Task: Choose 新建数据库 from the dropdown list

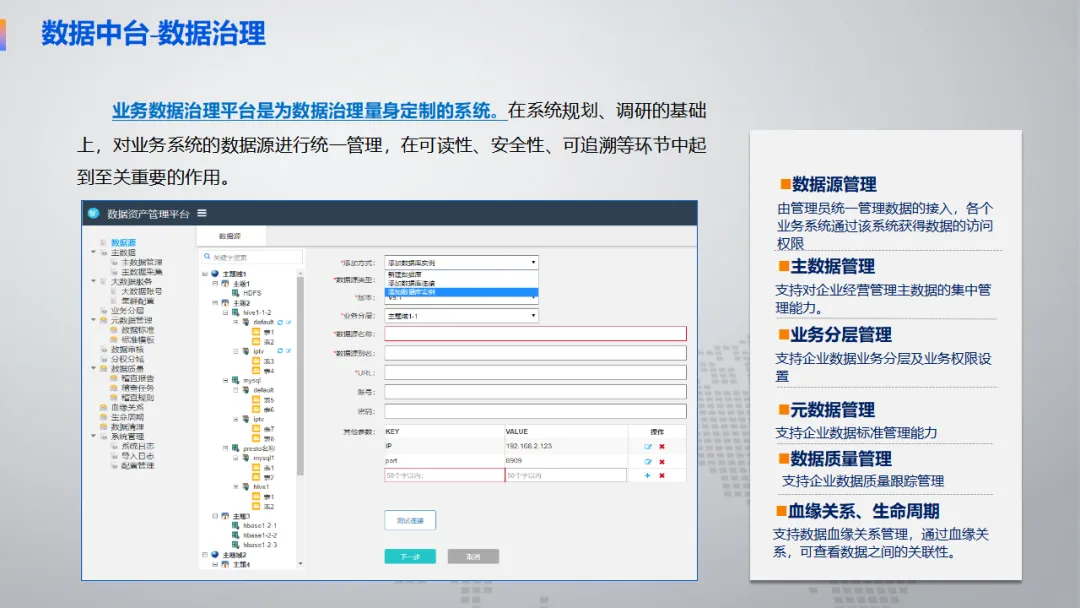Action: [x=461, y=274]
